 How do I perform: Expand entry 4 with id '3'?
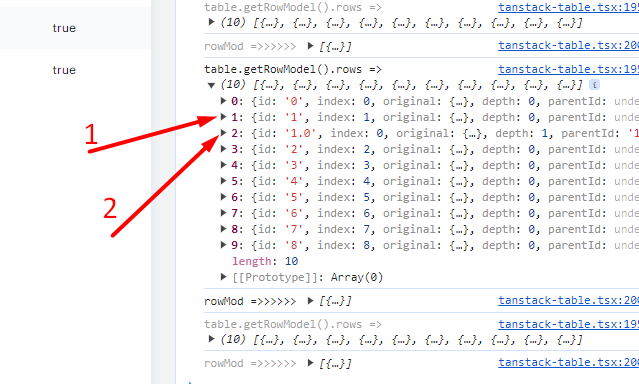223,165
